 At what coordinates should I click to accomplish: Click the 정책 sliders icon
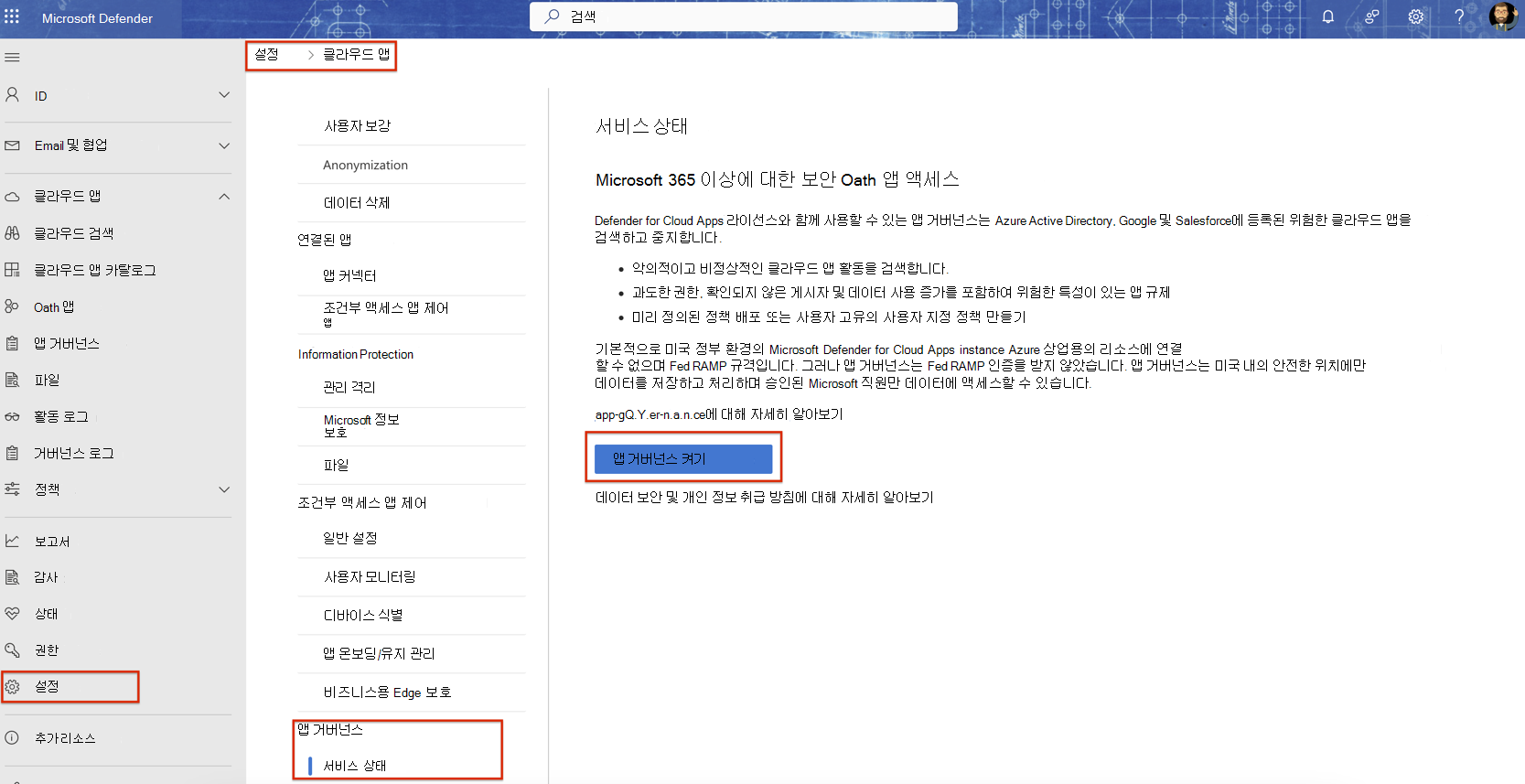point(12,489)
